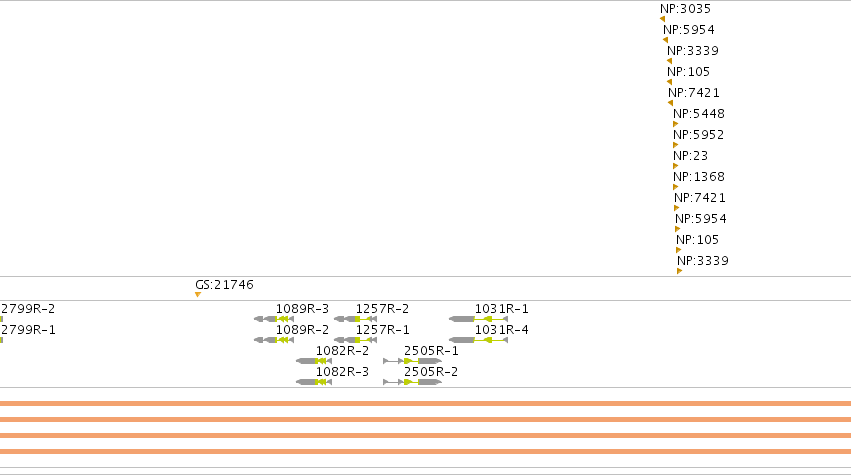Click the left-pointing NP:5954 triangle marker
The image size is (851, 475).
(x=665, y=40)
